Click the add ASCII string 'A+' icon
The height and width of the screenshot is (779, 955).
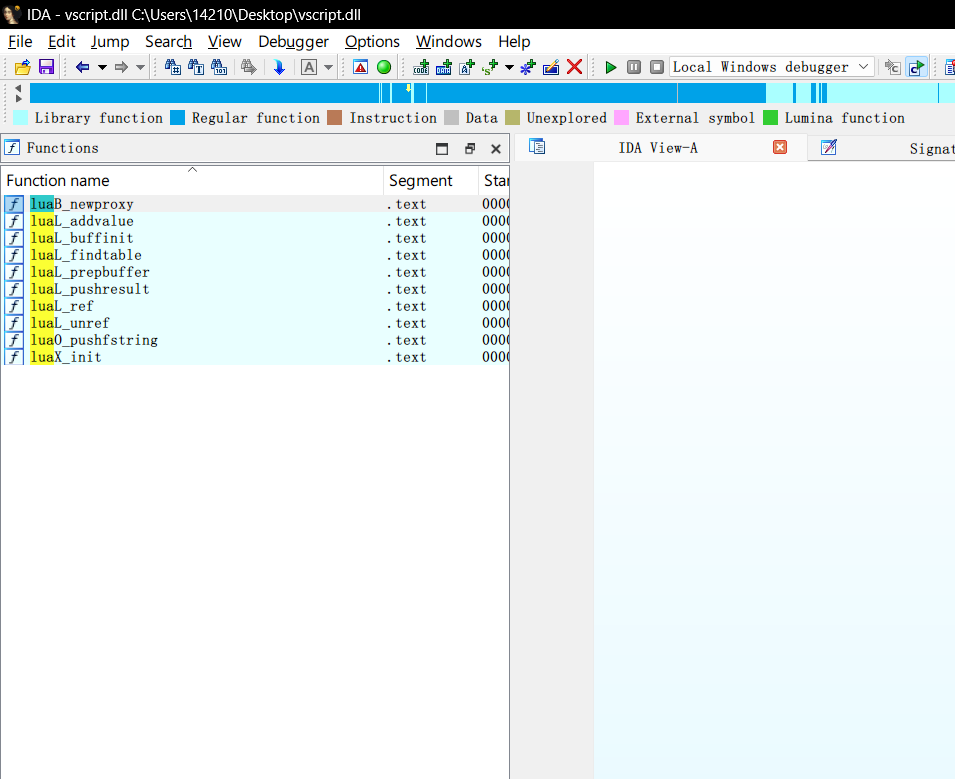point(467,67)
